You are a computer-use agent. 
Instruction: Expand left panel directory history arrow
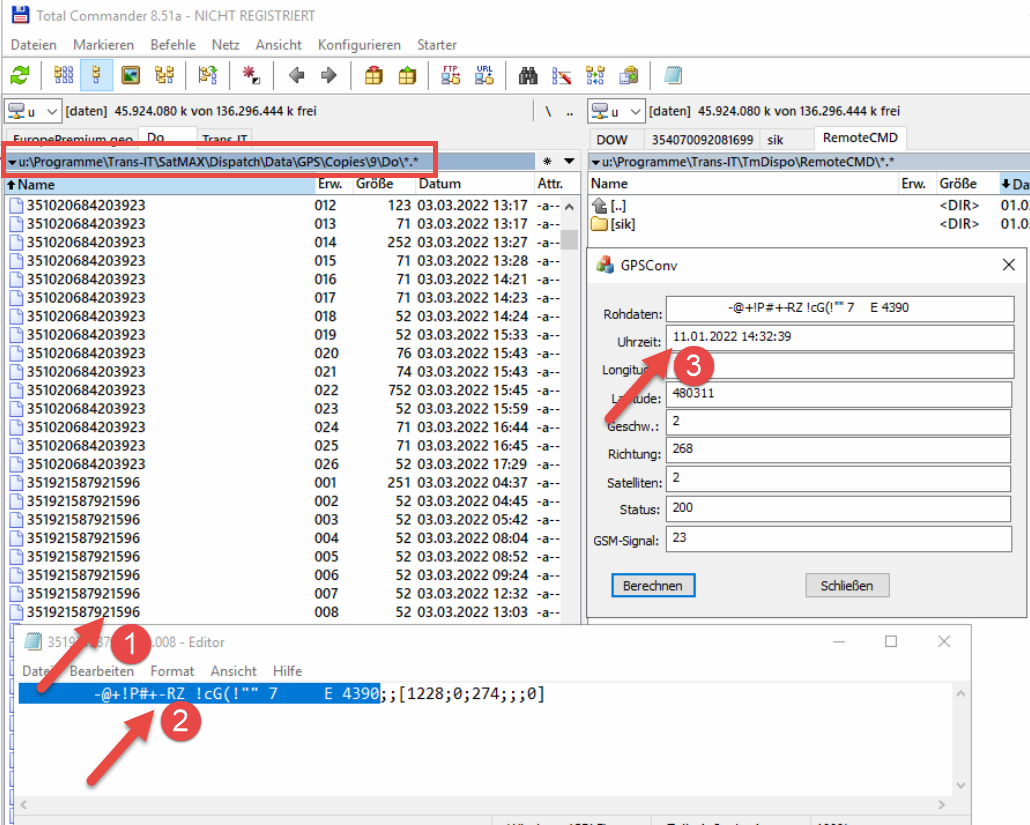569,161
